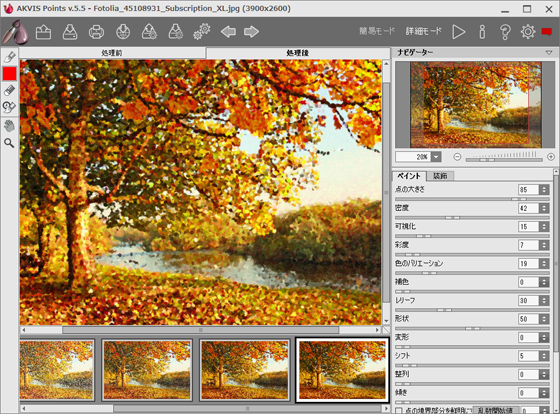This screenshot has height=414, width=560.
Task: Adjust the 整列 stepper arrows
Action: coord(544,375)
